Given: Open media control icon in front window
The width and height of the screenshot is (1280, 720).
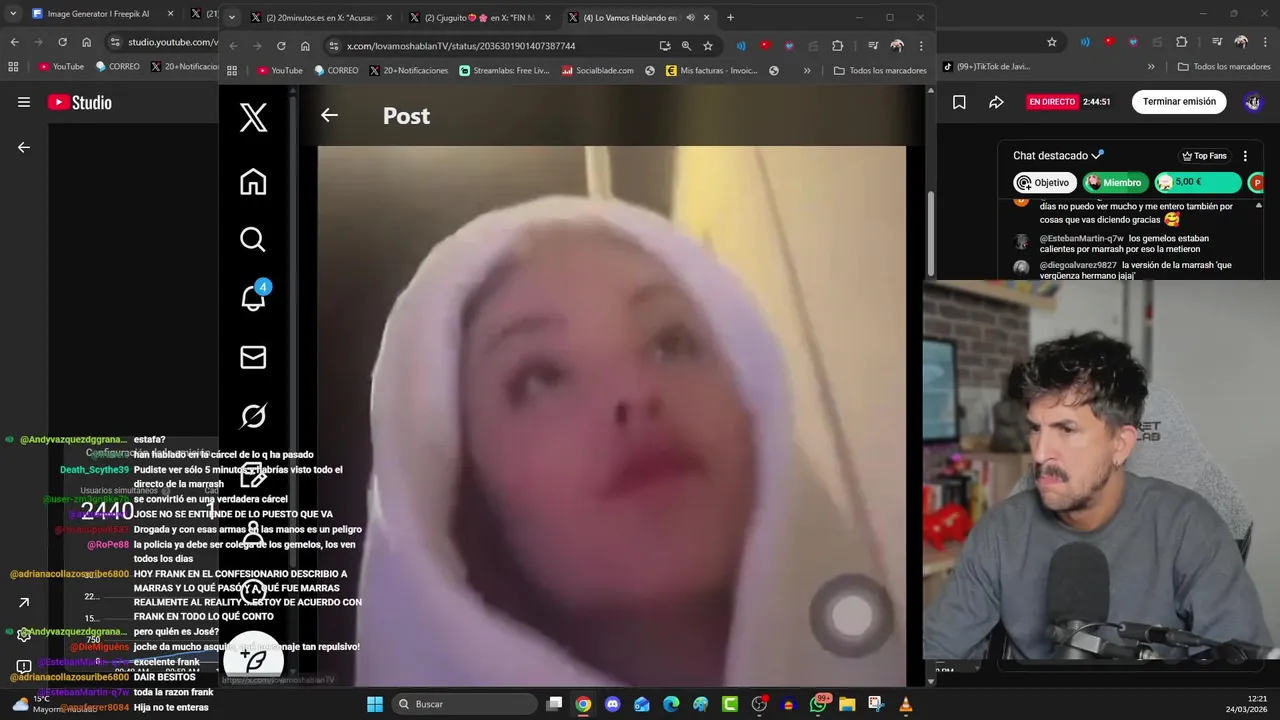Looking at the screenshot, I should [873, 46].
